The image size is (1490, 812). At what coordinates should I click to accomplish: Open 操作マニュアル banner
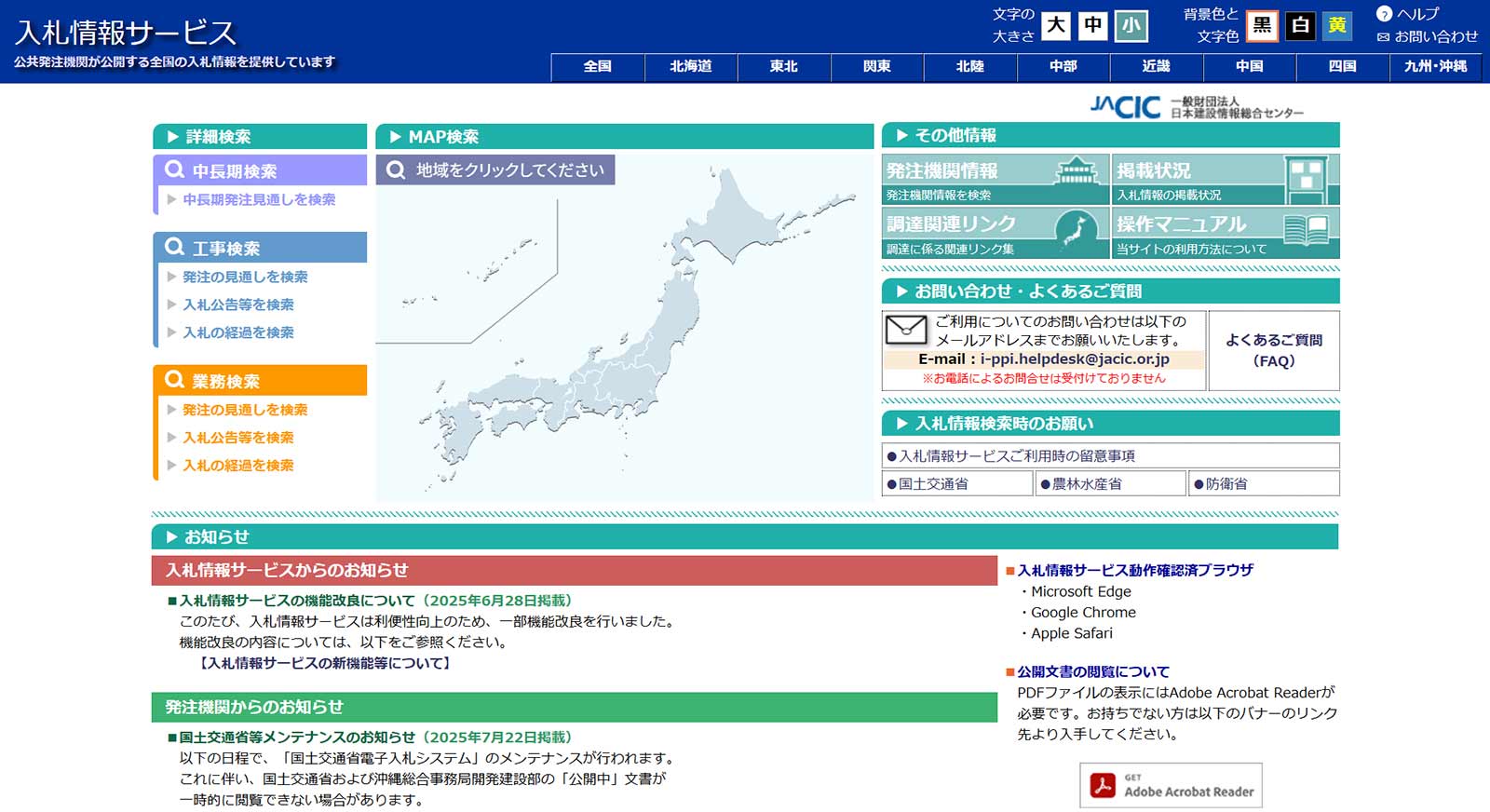1226,233
